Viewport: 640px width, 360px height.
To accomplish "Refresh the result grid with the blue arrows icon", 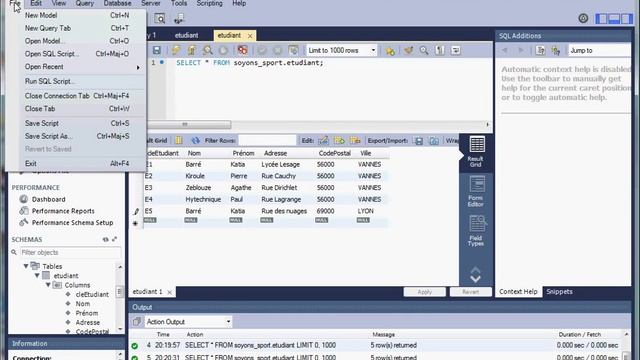I will point(196,140).
